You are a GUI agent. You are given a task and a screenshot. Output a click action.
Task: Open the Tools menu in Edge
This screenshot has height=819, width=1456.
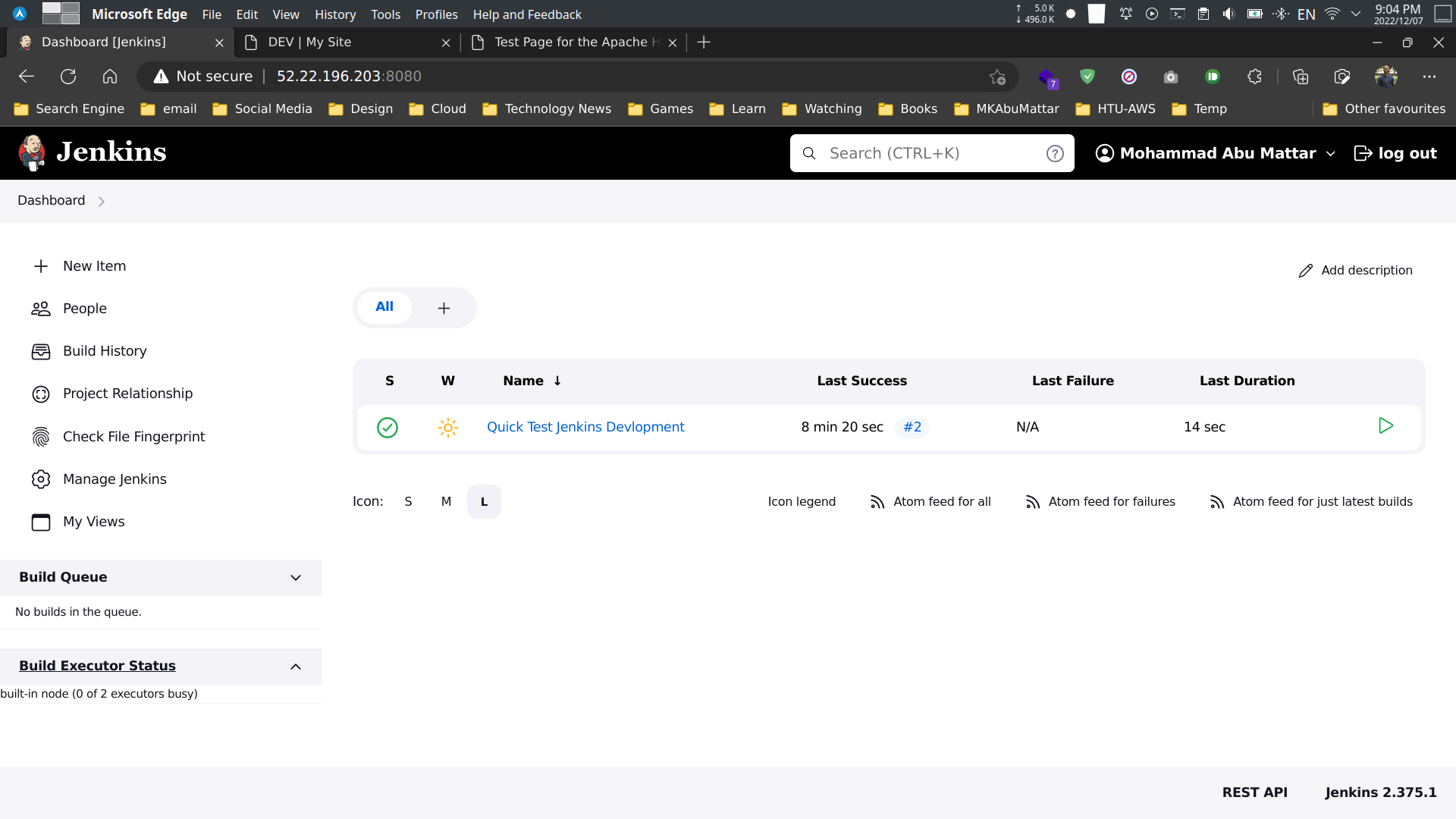pyautogui.click(x=385, y=14)
